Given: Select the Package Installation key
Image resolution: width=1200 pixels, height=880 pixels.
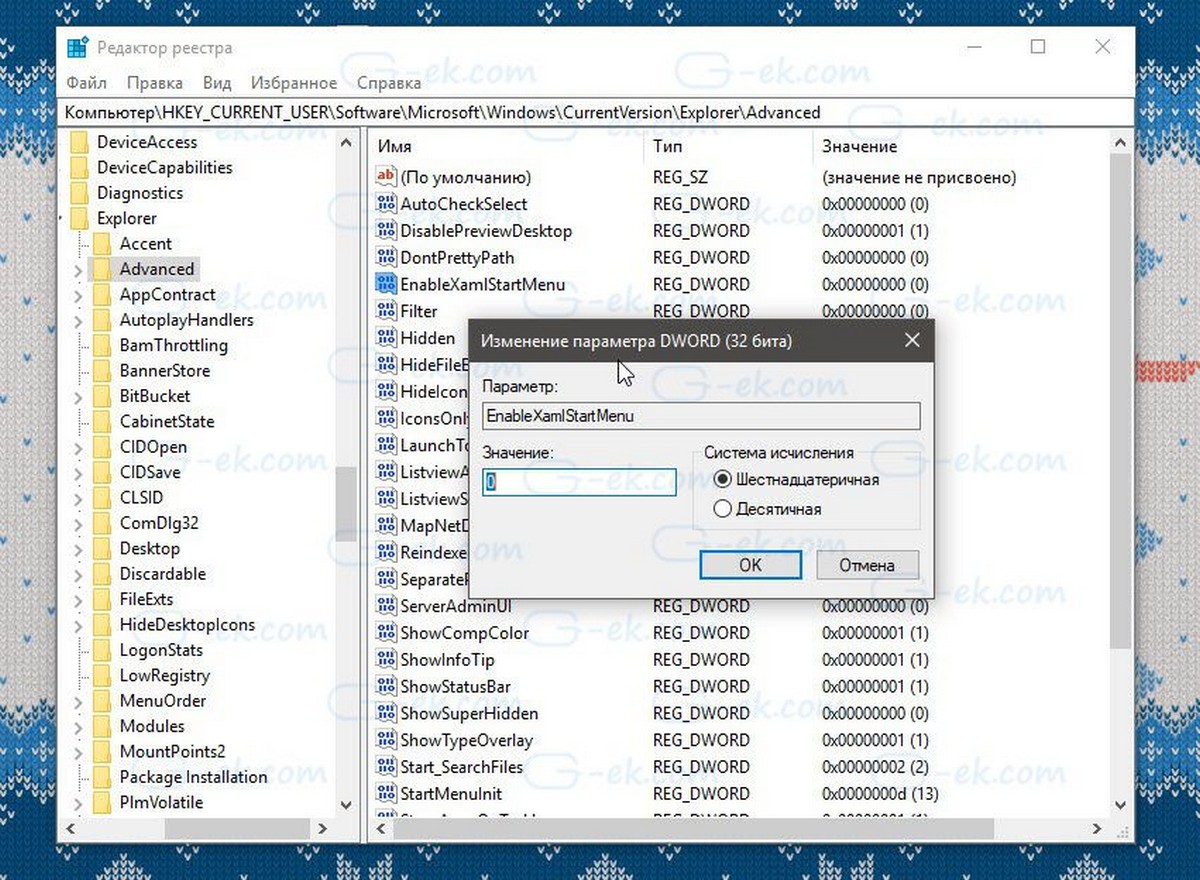Looking at the screenshot, I should 193,777.
